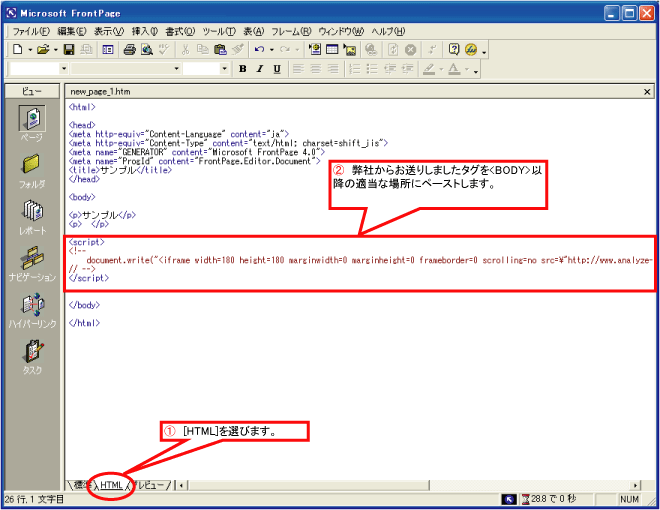
Task: Open the Frames menu (フレーム)
Action: click(x=291, y=31)
